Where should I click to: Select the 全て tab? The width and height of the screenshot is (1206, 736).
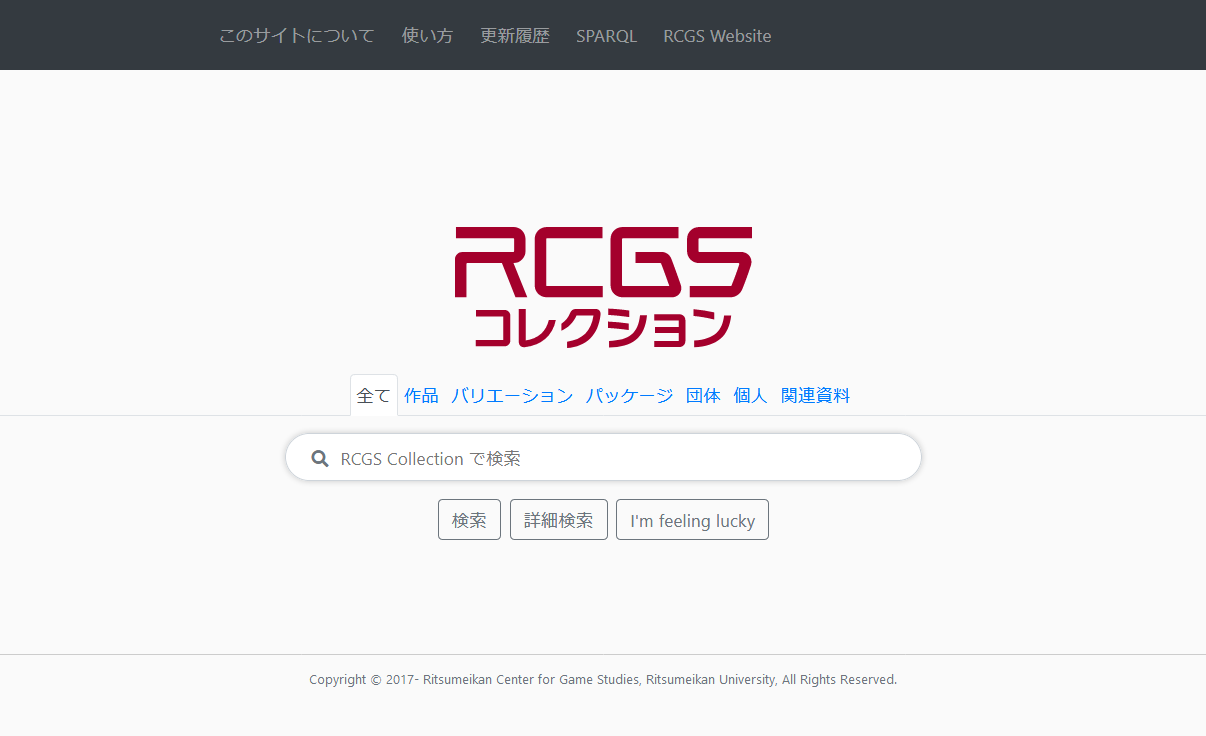374,396
